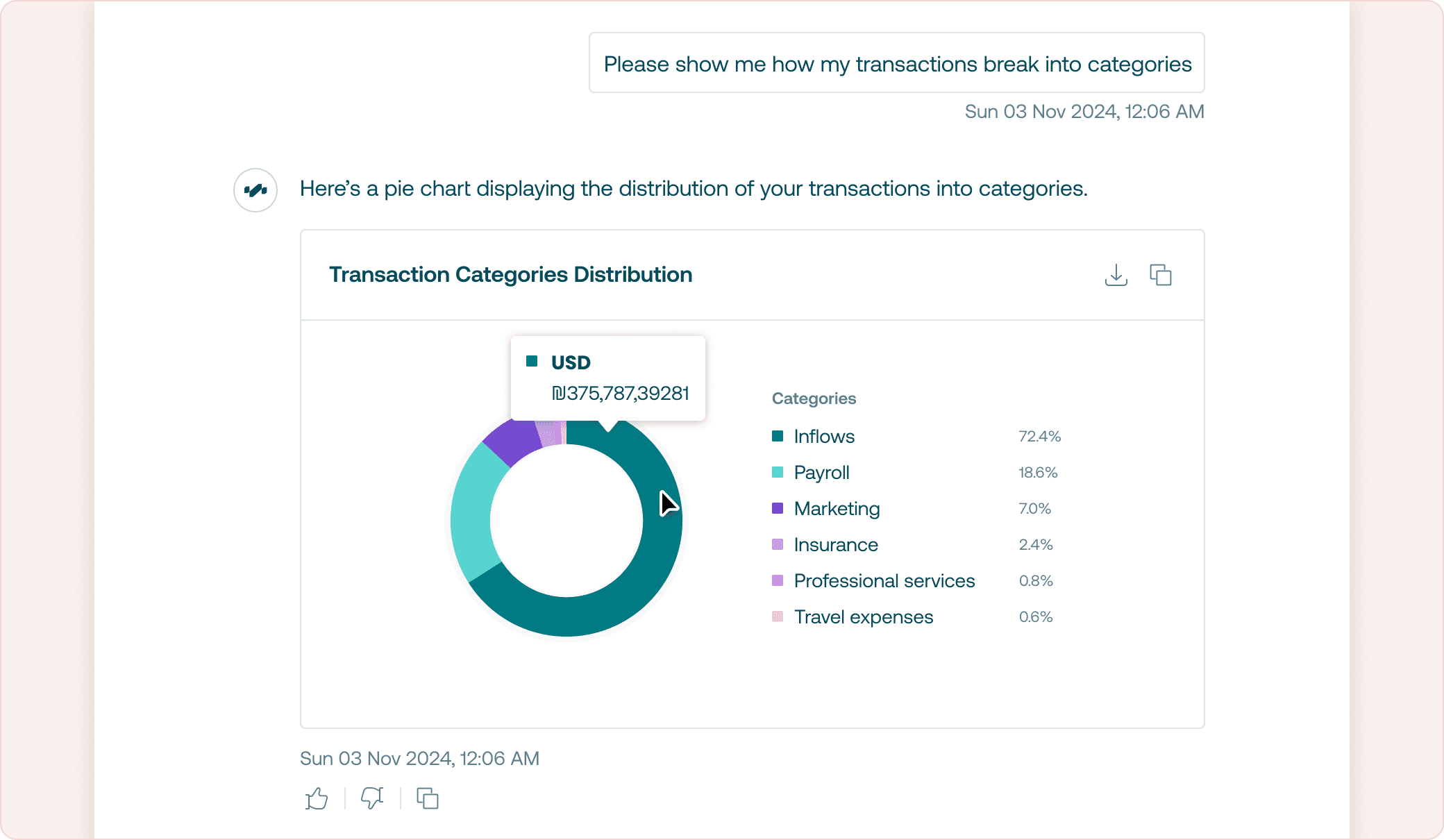This screenshot has height=840, width=1444.
Task: Click the dark teal Inflows donut segment
Action: click(625, 597)
